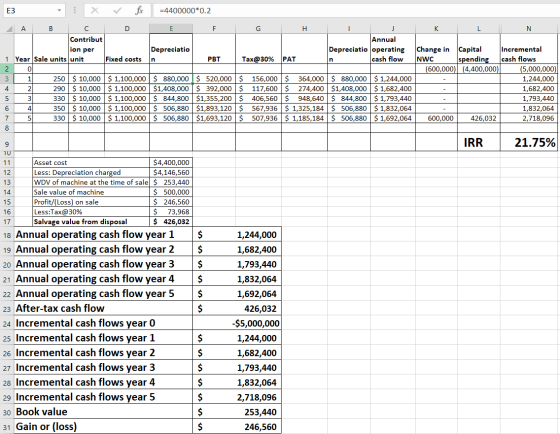
Task: Select row 17 header
Action: 7,221
